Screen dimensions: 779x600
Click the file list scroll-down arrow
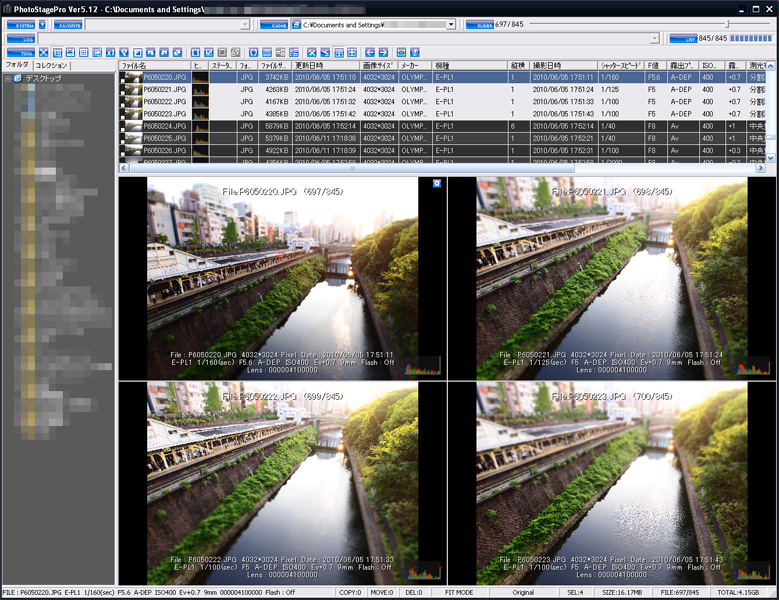tap(771, 158)
